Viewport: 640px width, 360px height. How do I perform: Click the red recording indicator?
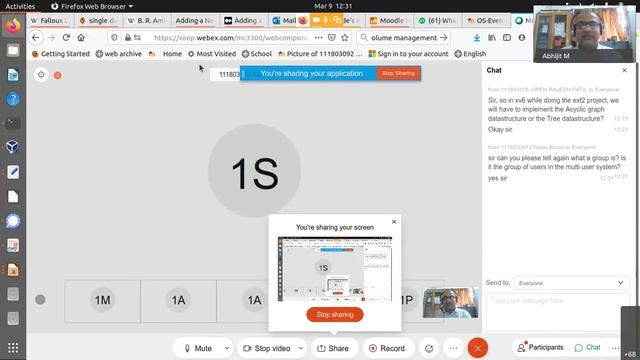pyautogui.click(x=58, y=76)
